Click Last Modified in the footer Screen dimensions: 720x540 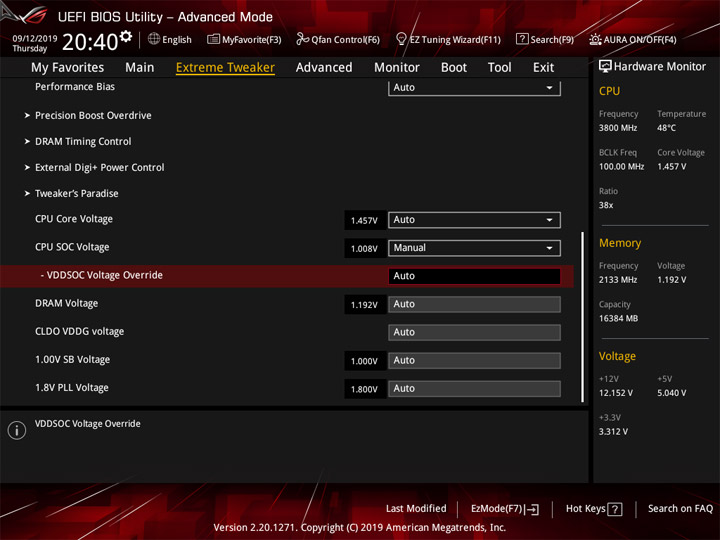[x=416, y=509]
